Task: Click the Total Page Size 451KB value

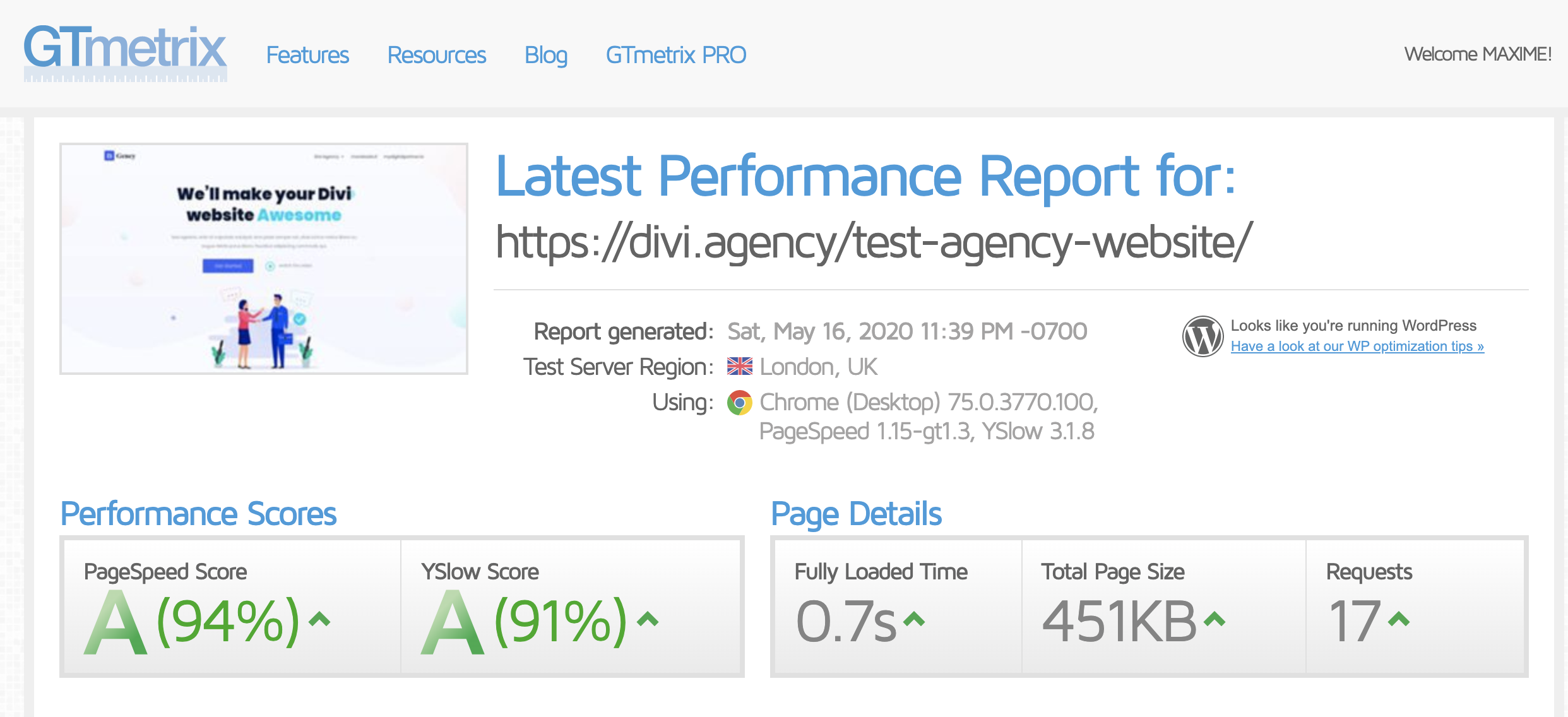Action: tap(1119, 622)
